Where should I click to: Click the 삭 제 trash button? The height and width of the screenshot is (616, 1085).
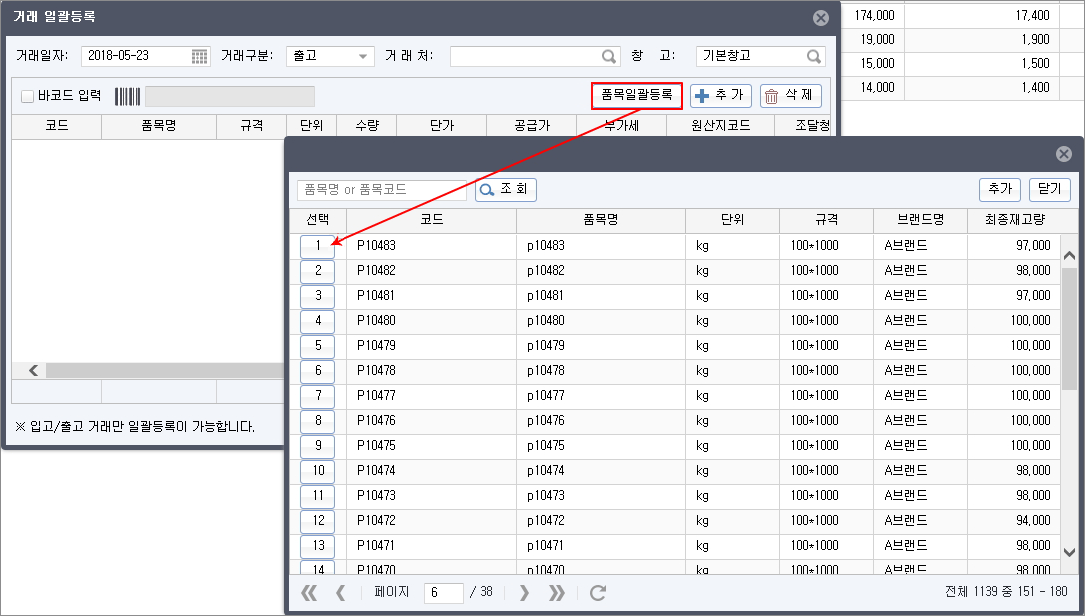tap(790, 96)
